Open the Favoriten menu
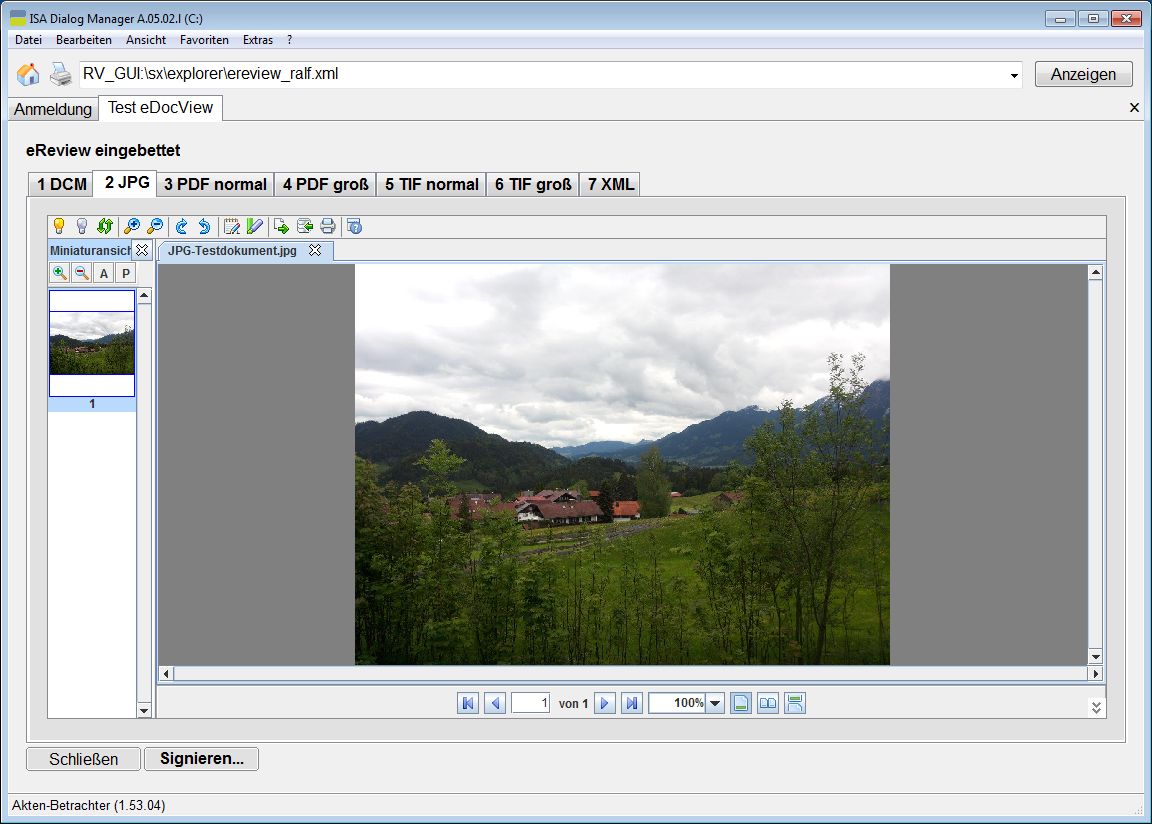Viewport: 1152px width, 824px height. click(204, 40)
